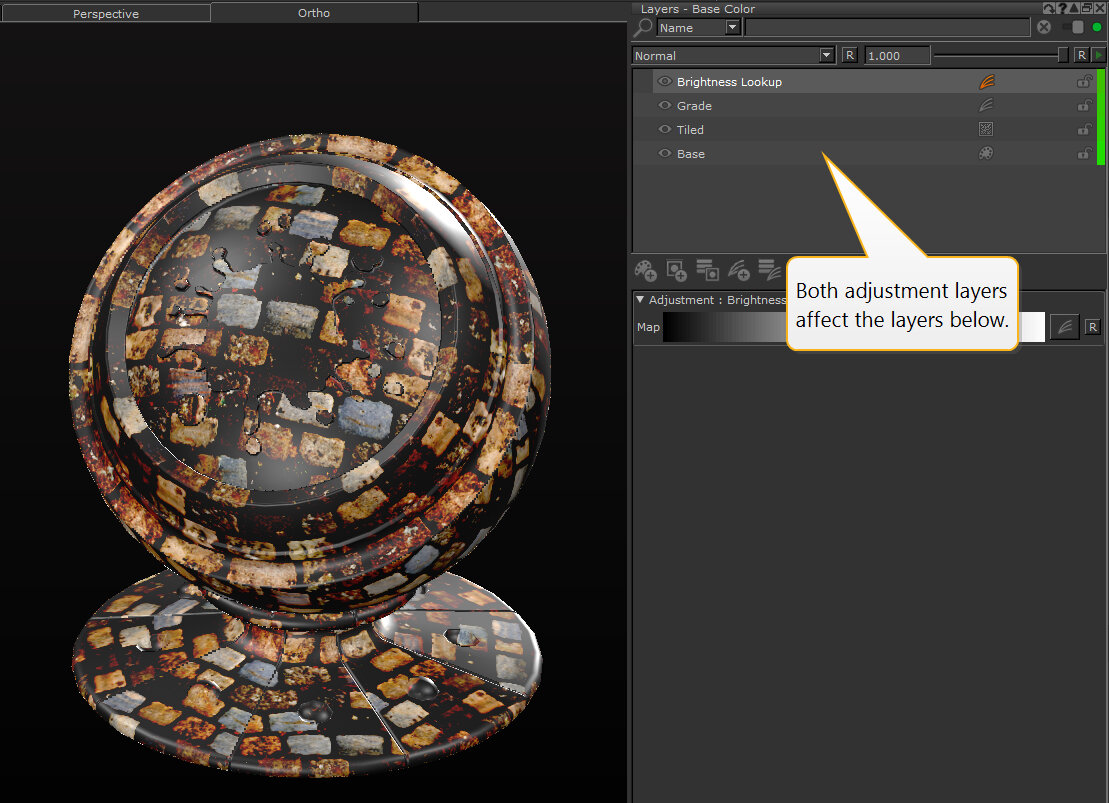Toggle the lock on the Tiled layer
This screenshot has width=1109, height=803.
click(1083, 130)
